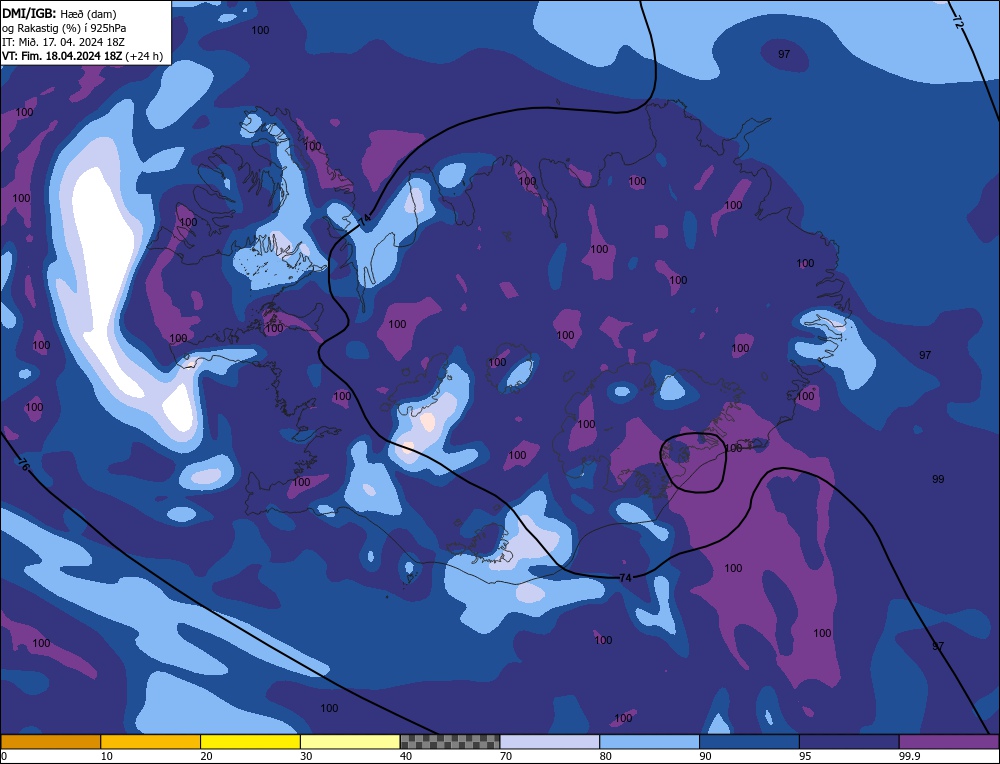This screenshot has width=1000, height=764.
Task: Click the legend scale value '90'
Action: (x=705, y=756)
